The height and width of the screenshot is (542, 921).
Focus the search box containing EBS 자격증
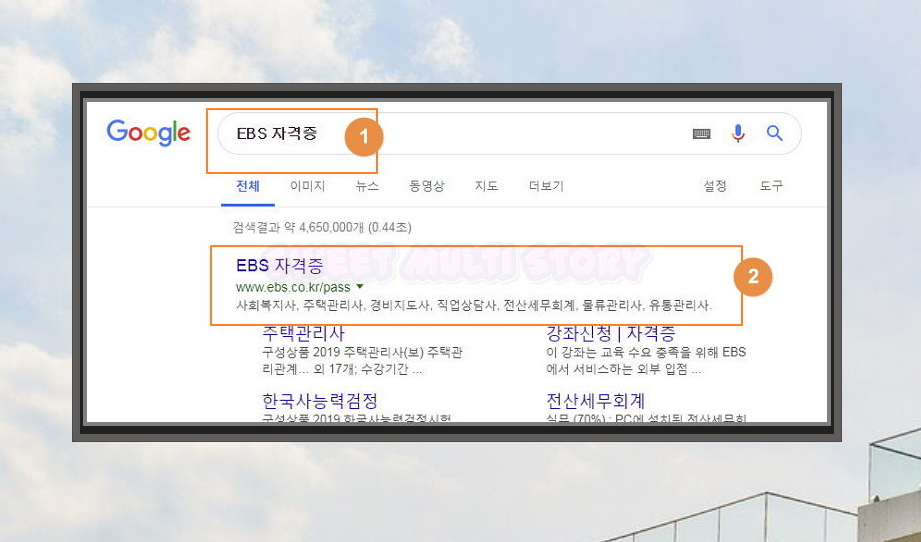pyautogui.click(x=509, y=133)
